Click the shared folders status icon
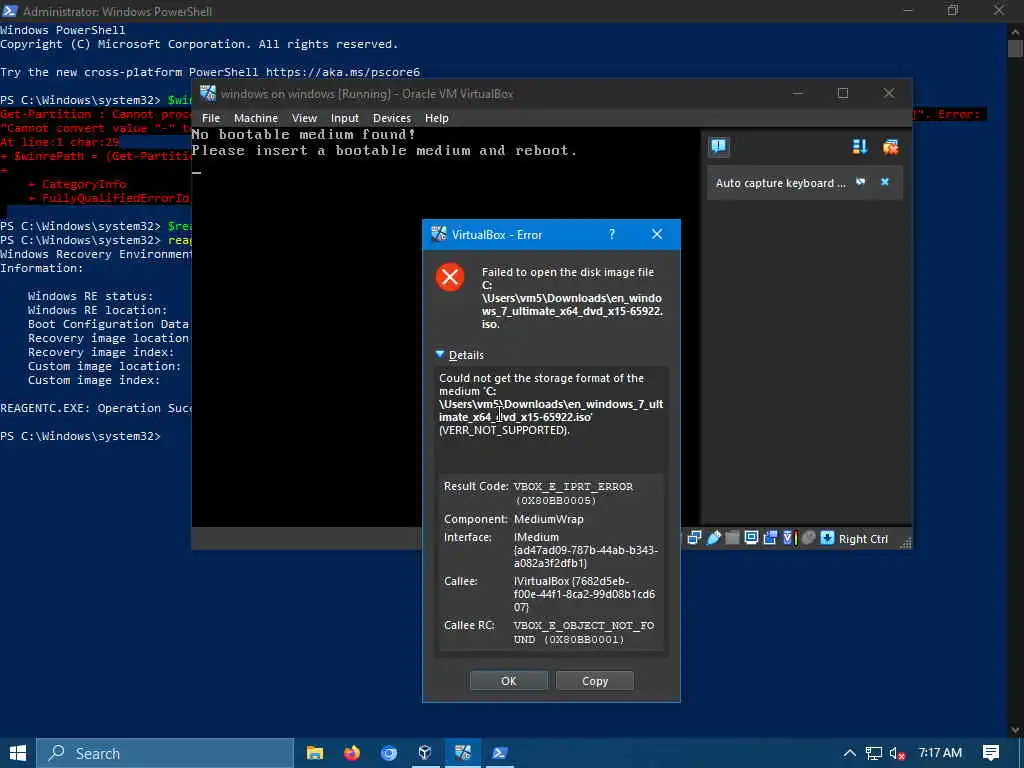 pyautogui.click(x=733, y=538)
